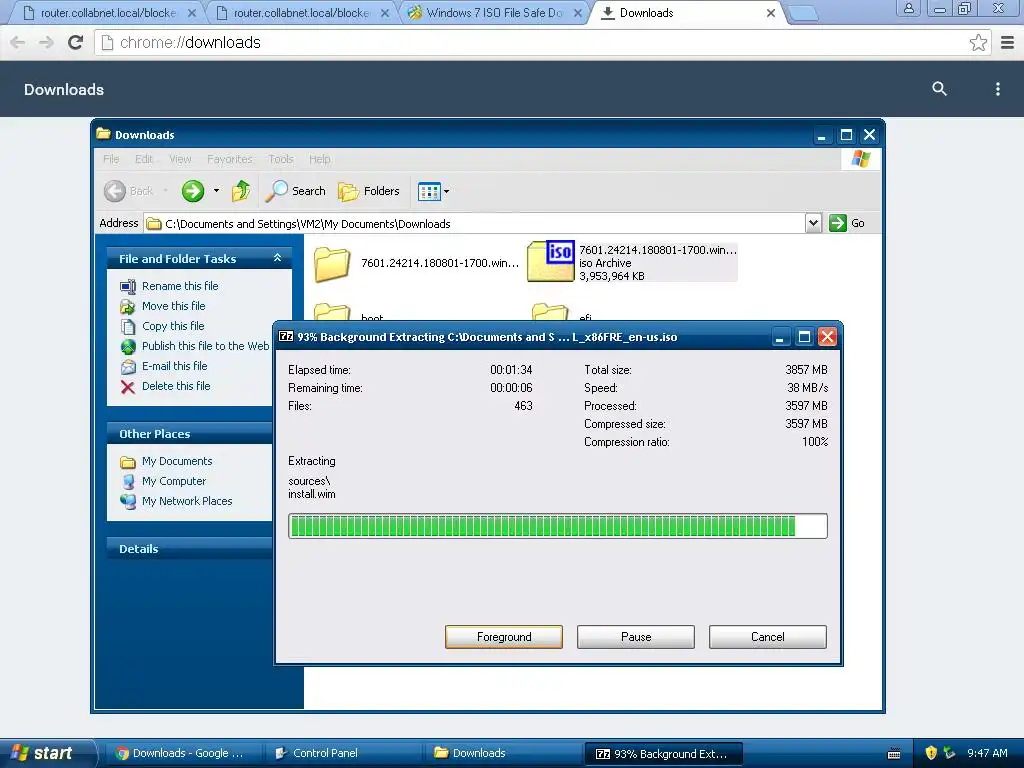The height and width of the screenshot is (768, 1024).
Task: Go forward in Chrome browser
Action: click(x=46, y=42)
